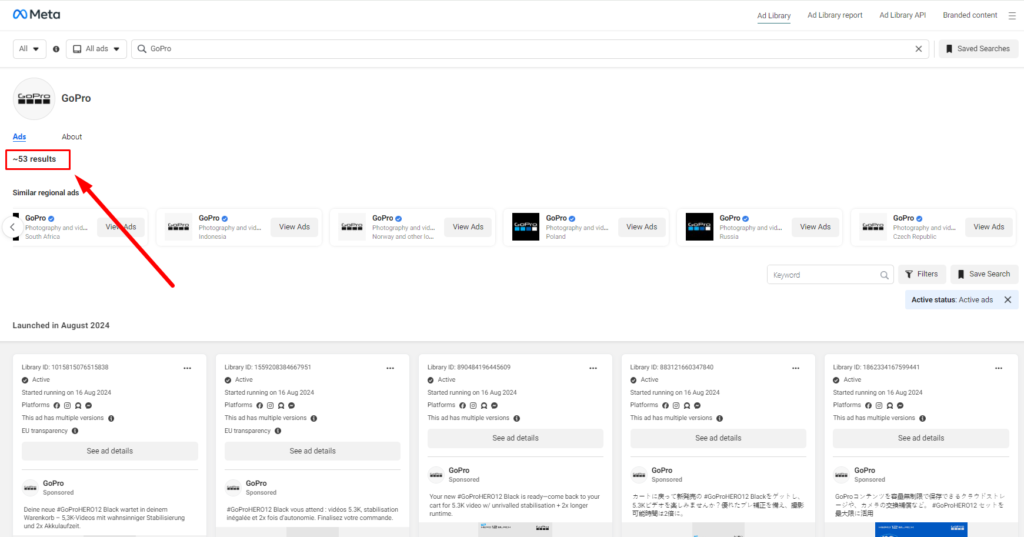Screen dimensions: 1024x537
Task: Click multiple versions info icon on third ad
Action: pos(517,418)
